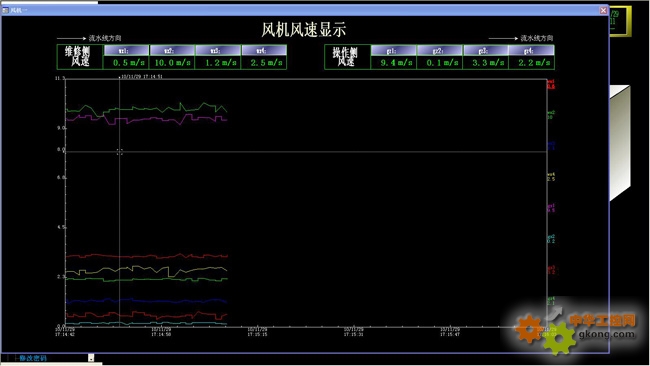Click the 操作侧风速 label box
Viewport: 650px width, 366px height.
tap(347, 57)
